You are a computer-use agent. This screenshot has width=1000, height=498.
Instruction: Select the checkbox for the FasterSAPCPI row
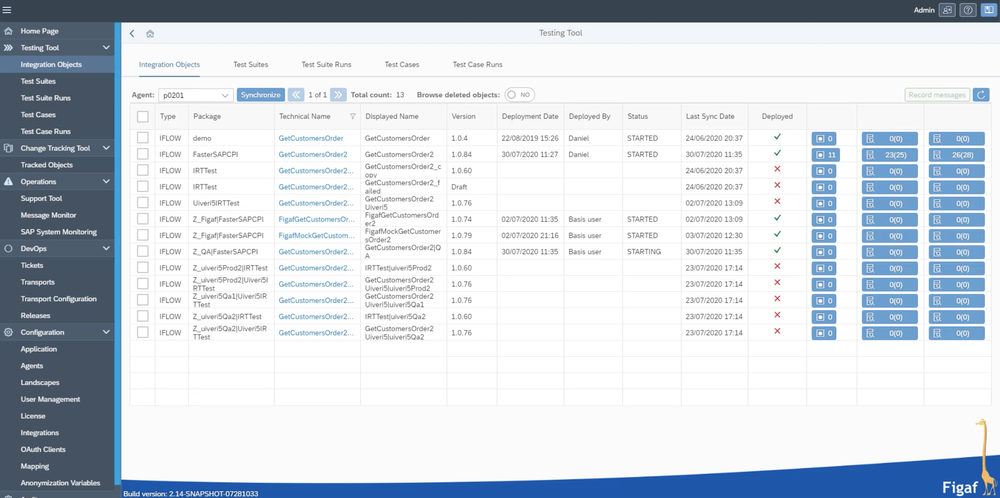coord(143,154)
